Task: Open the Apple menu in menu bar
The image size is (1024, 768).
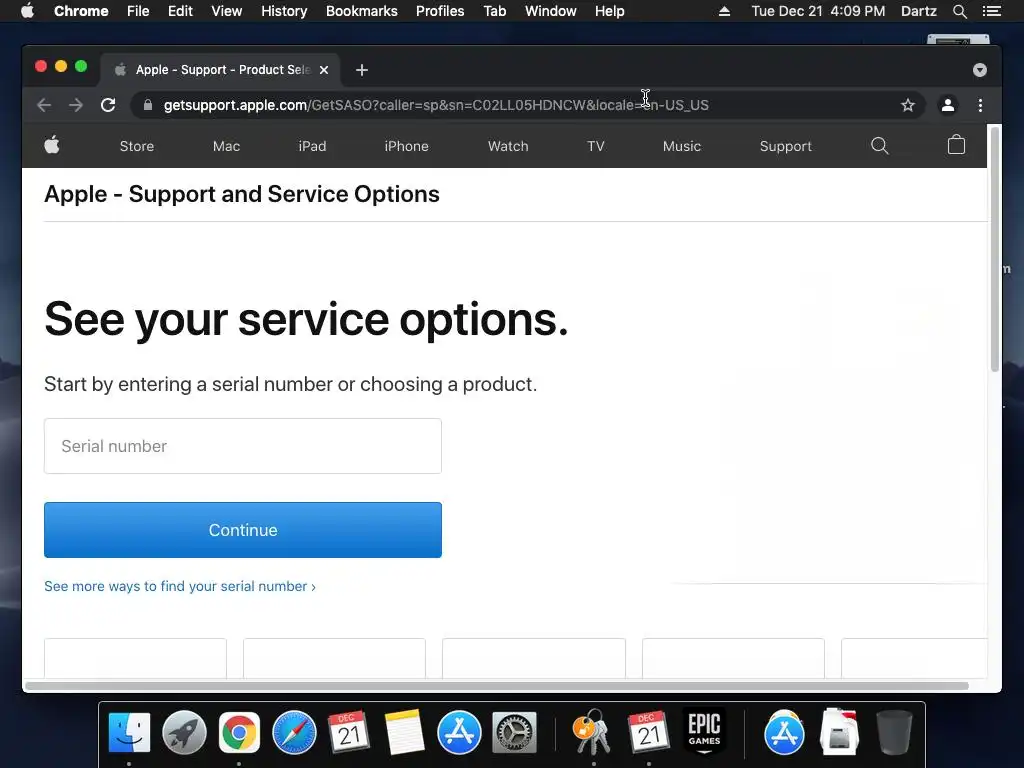Action: 27,11
